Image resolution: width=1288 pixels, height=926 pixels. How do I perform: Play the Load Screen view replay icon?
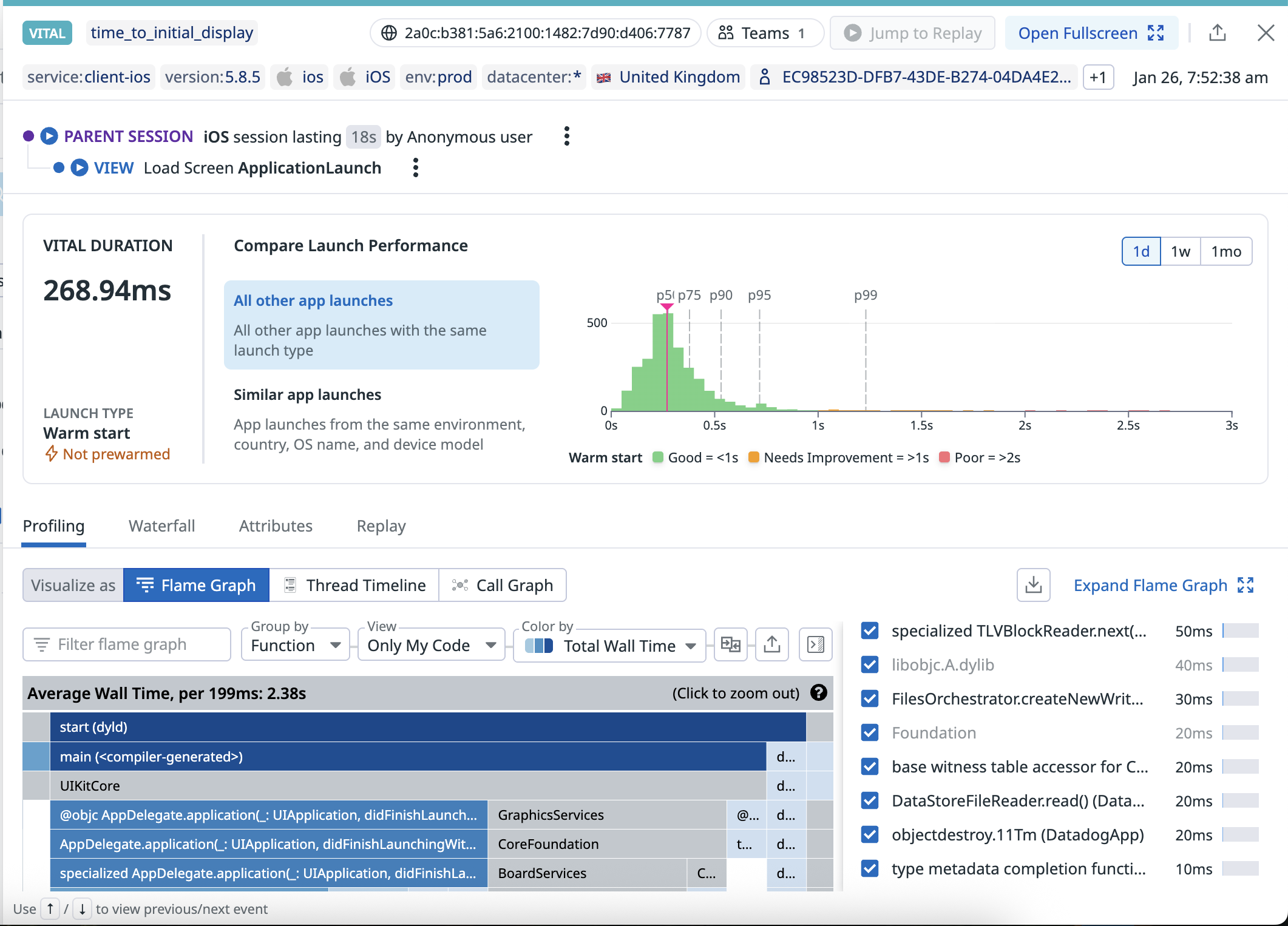click(x=80, y=168)
